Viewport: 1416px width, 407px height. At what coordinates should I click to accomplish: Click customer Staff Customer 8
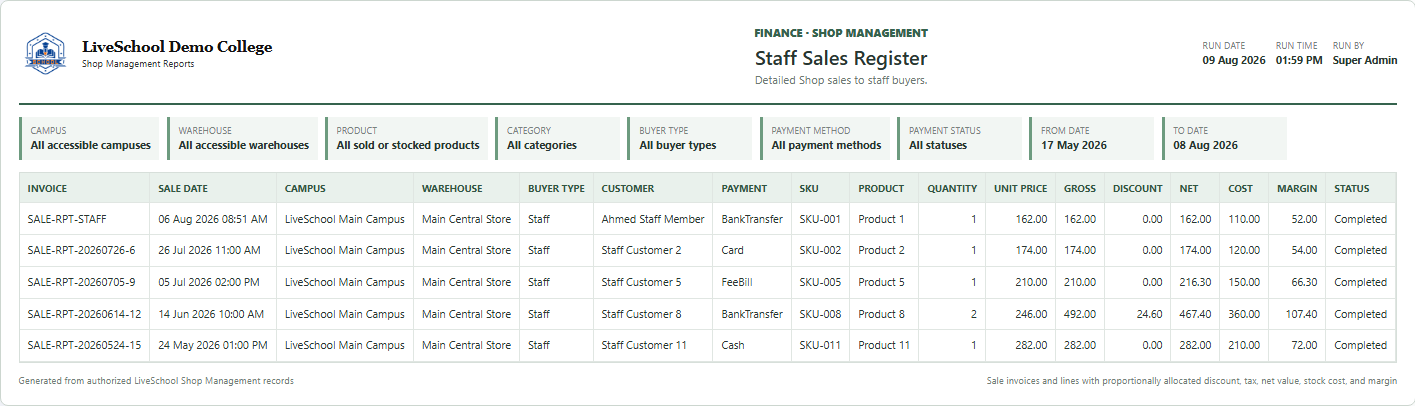pyautogui.click(x=642, y=314)
